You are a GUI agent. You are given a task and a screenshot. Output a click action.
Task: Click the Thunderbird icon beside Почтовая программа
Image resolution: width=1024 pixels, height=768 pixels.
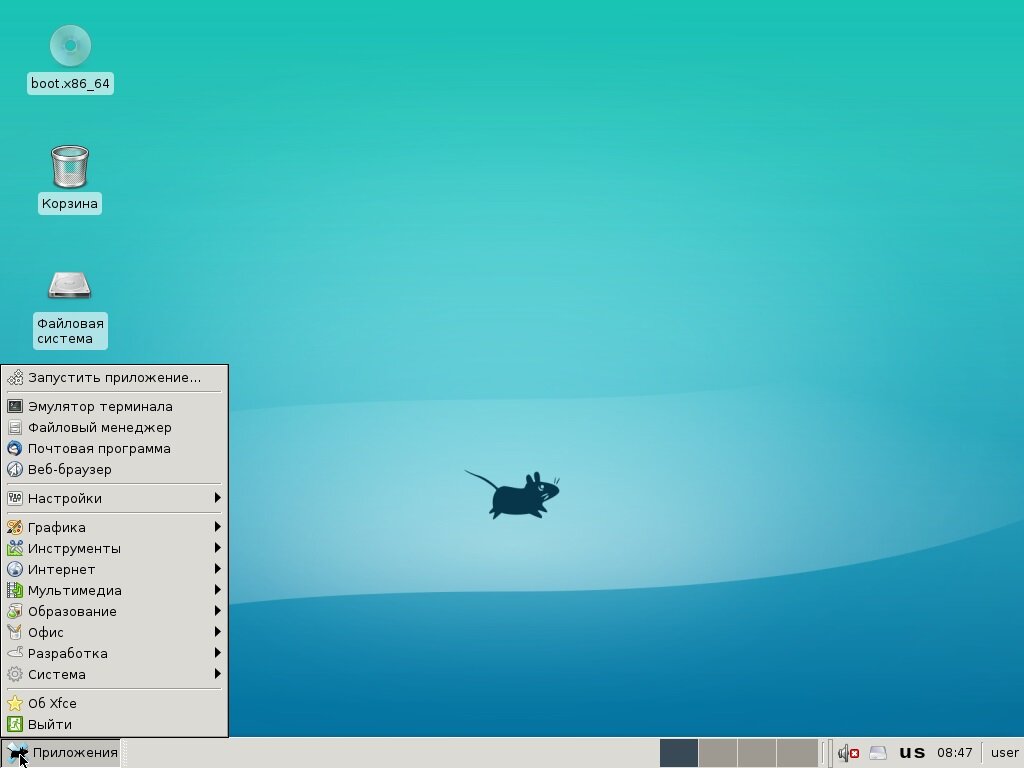14,449
